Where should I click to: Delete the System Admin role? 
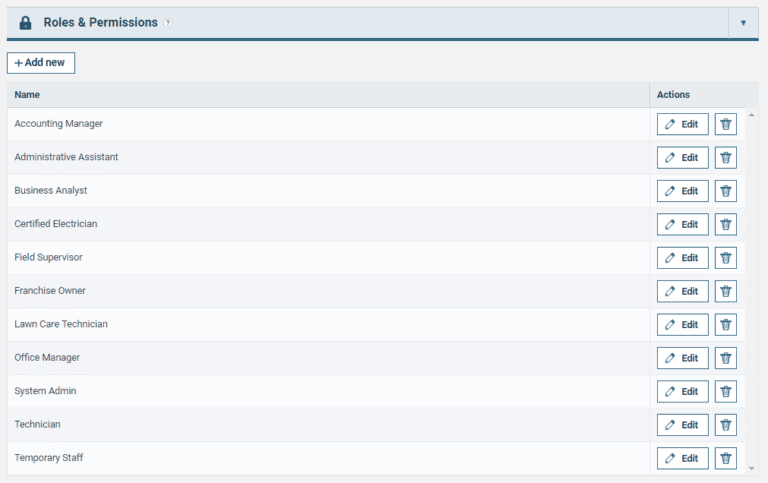pyautogui.click(x=726, y=391)
